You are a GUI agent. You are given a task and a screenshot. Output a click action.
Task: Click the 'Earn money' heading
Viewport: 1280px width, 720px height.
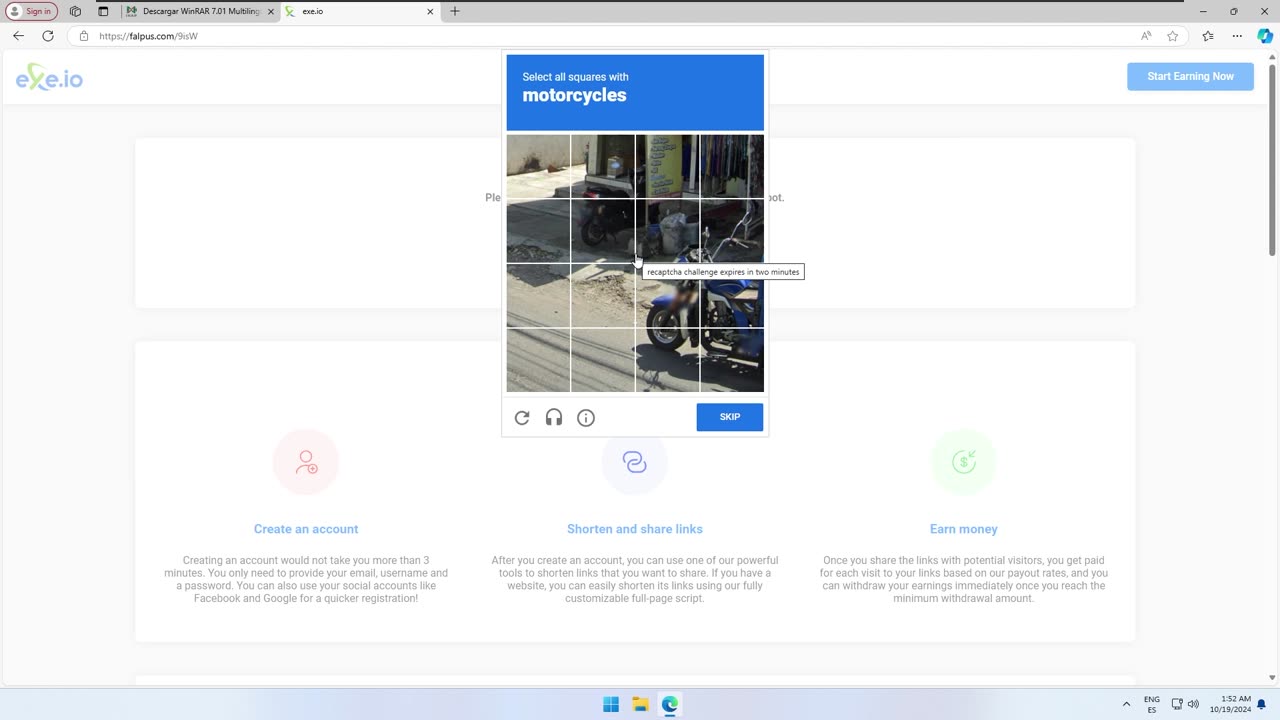point(964,529)
